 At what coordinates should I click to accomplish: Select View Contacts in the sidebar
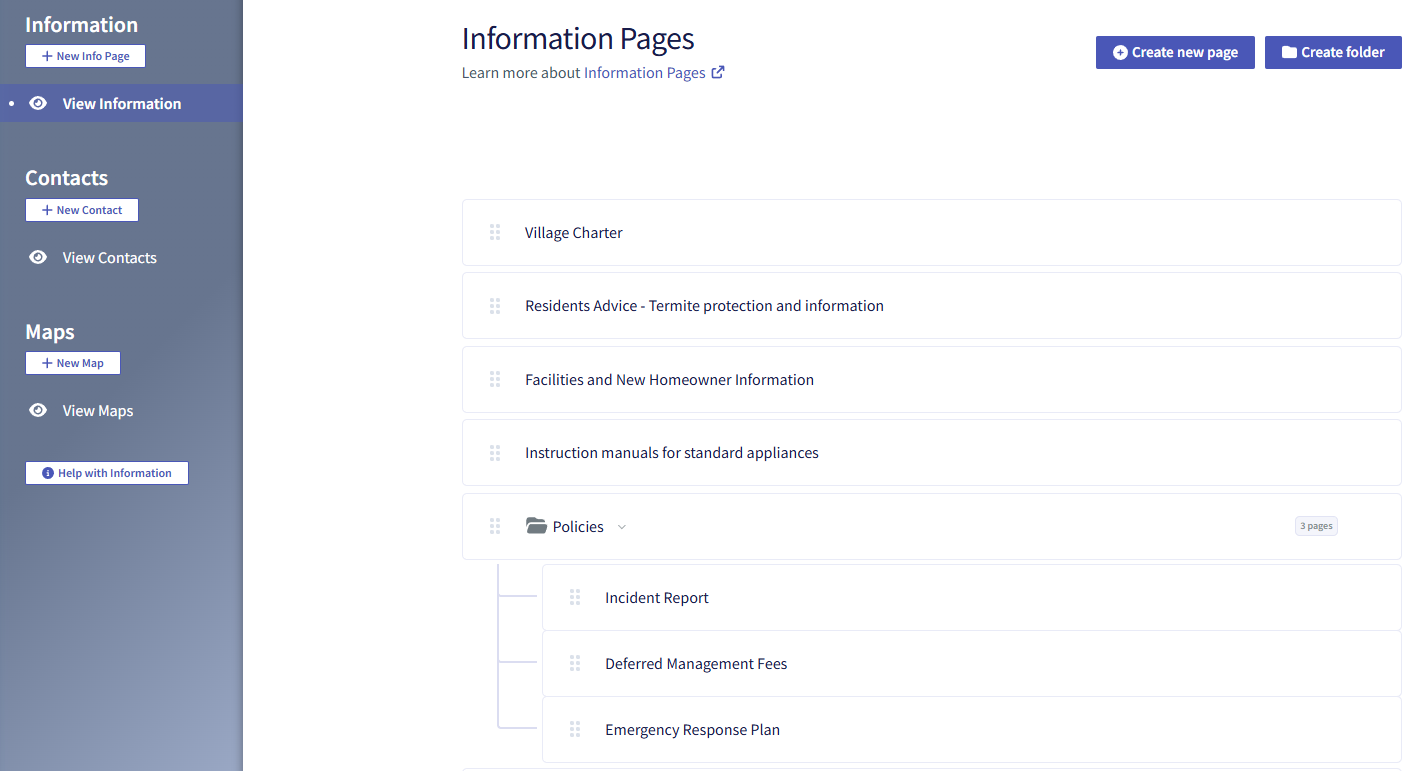point(109,257)
